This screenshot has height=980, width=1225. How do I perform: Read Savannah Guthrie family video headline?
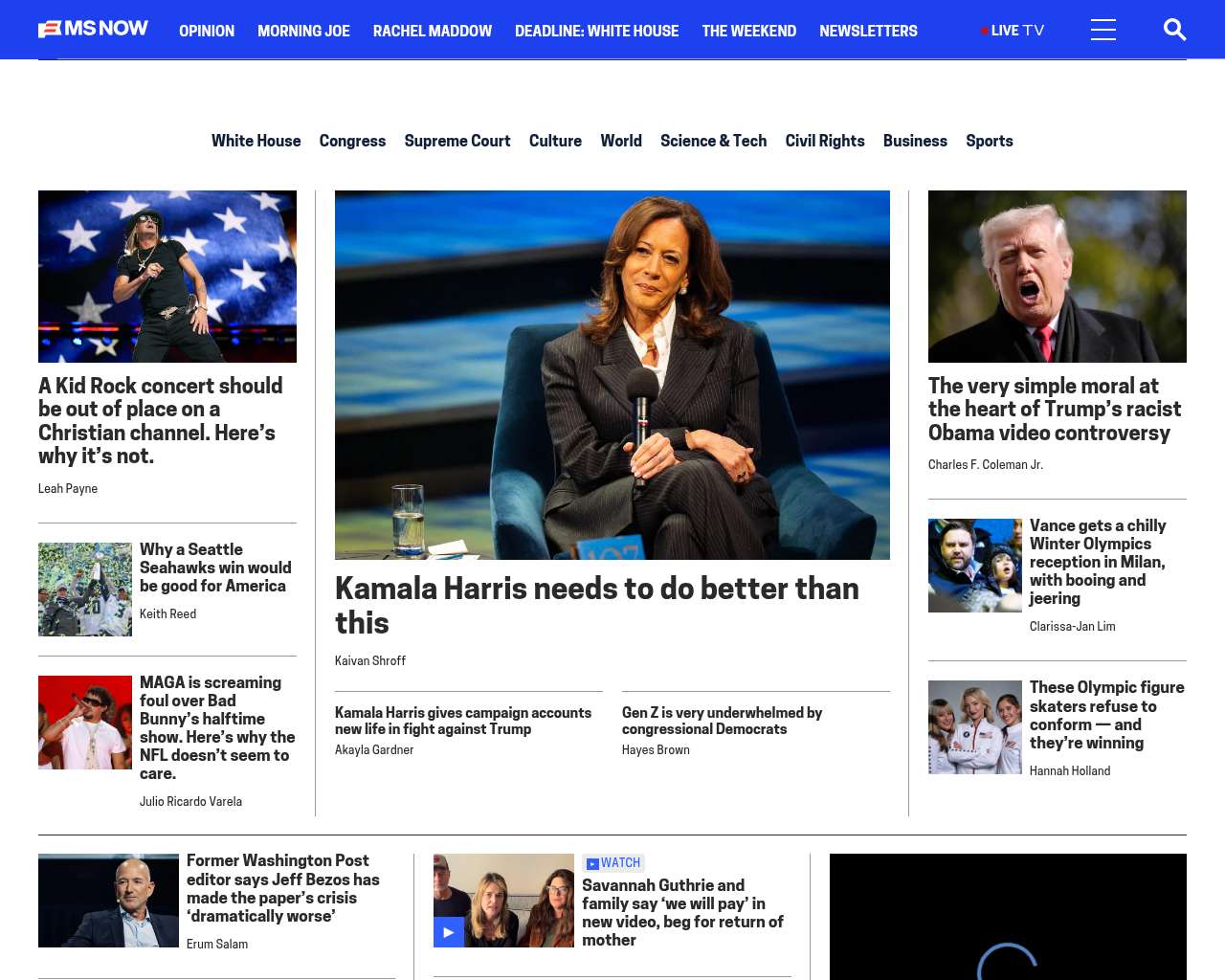tap(682, 913)
